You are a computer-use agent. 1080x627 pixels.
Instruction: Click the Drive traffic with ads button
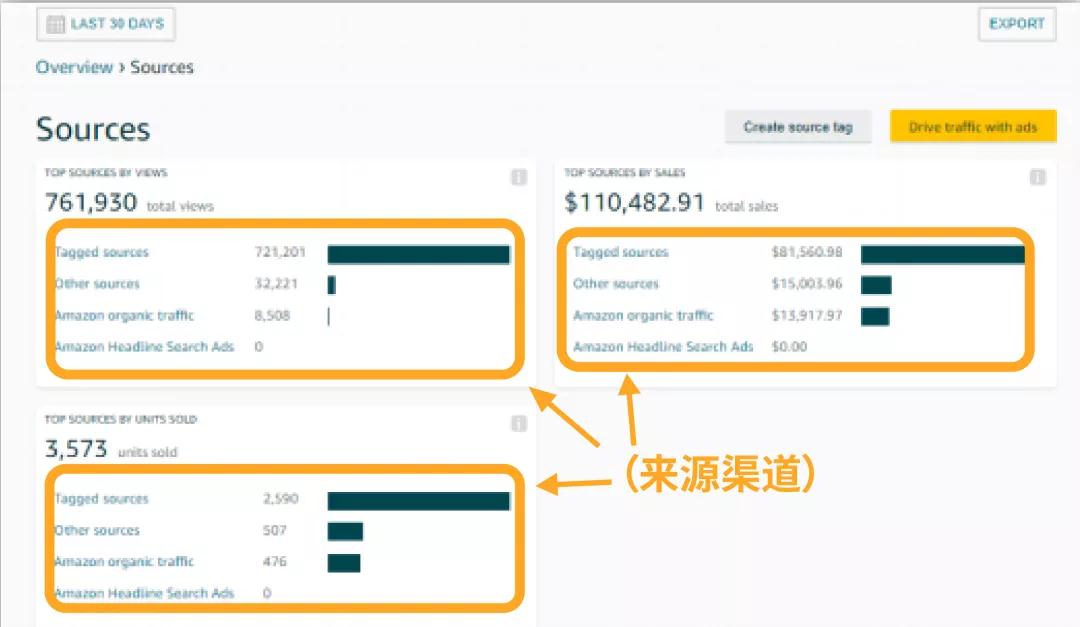click(x=972, y=126)
